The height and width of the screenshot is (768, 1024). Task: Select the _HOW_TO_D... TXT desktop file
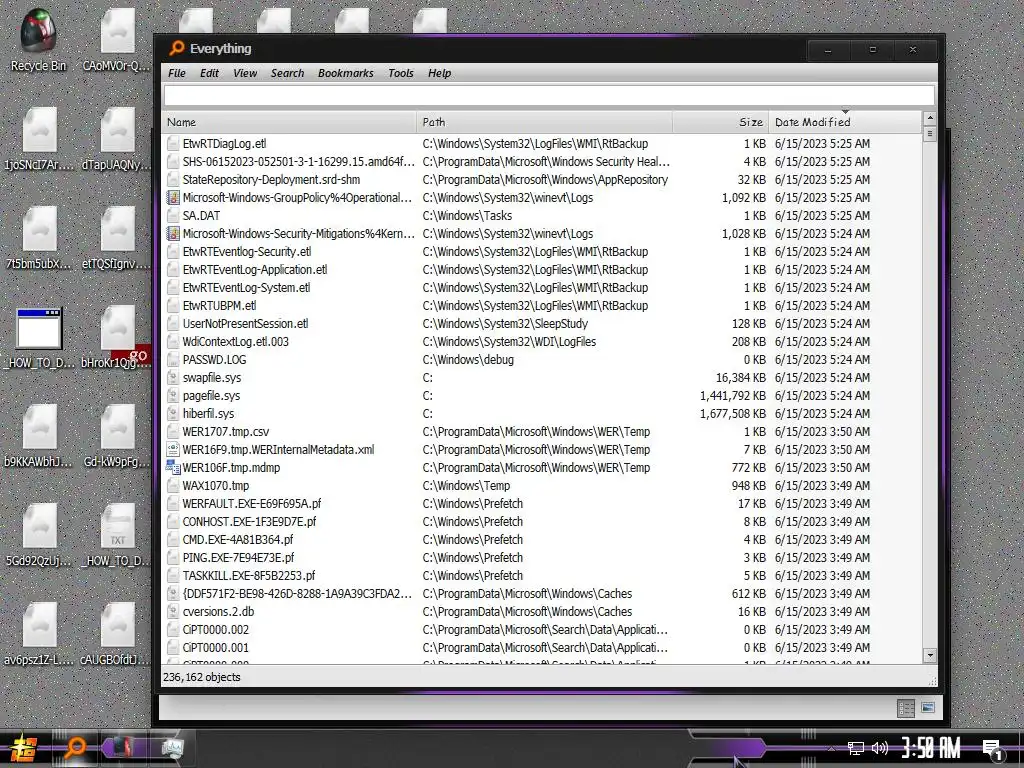[117, 534]
